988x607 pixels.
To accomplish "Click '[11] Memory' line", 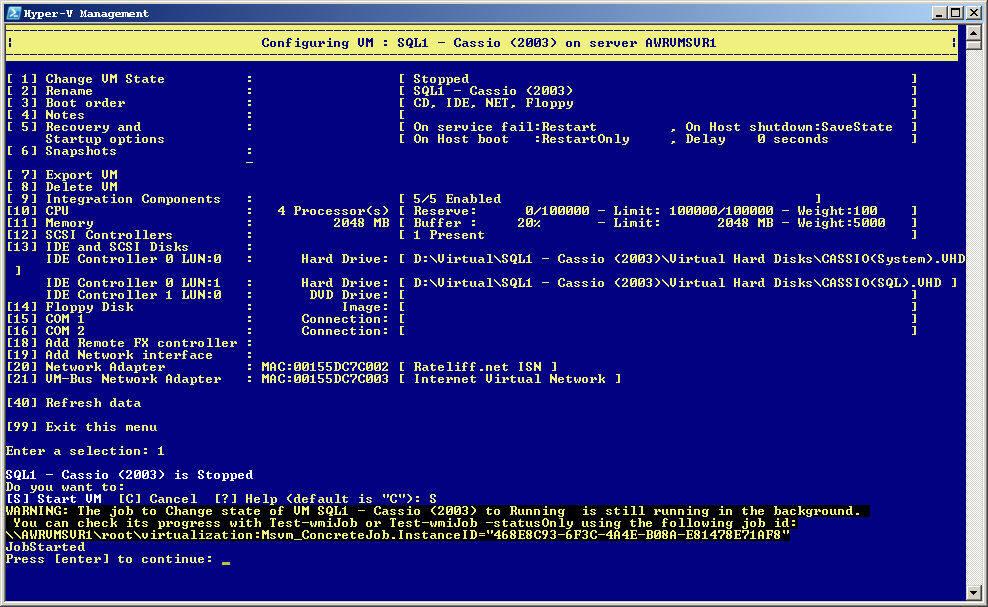I will click(x=50, y=223).
